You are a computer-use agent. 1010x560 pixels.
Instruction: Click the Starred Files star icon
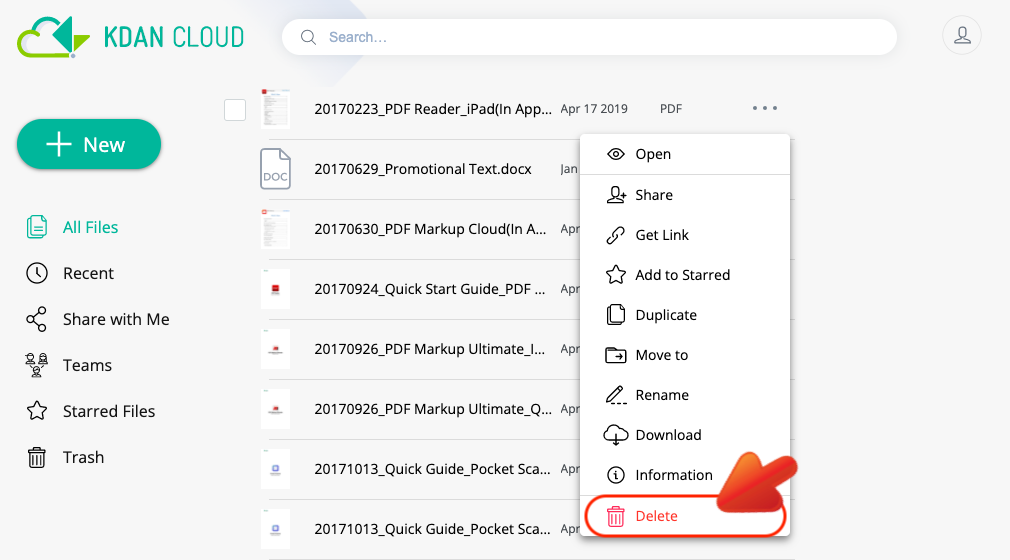pos(37,411)
